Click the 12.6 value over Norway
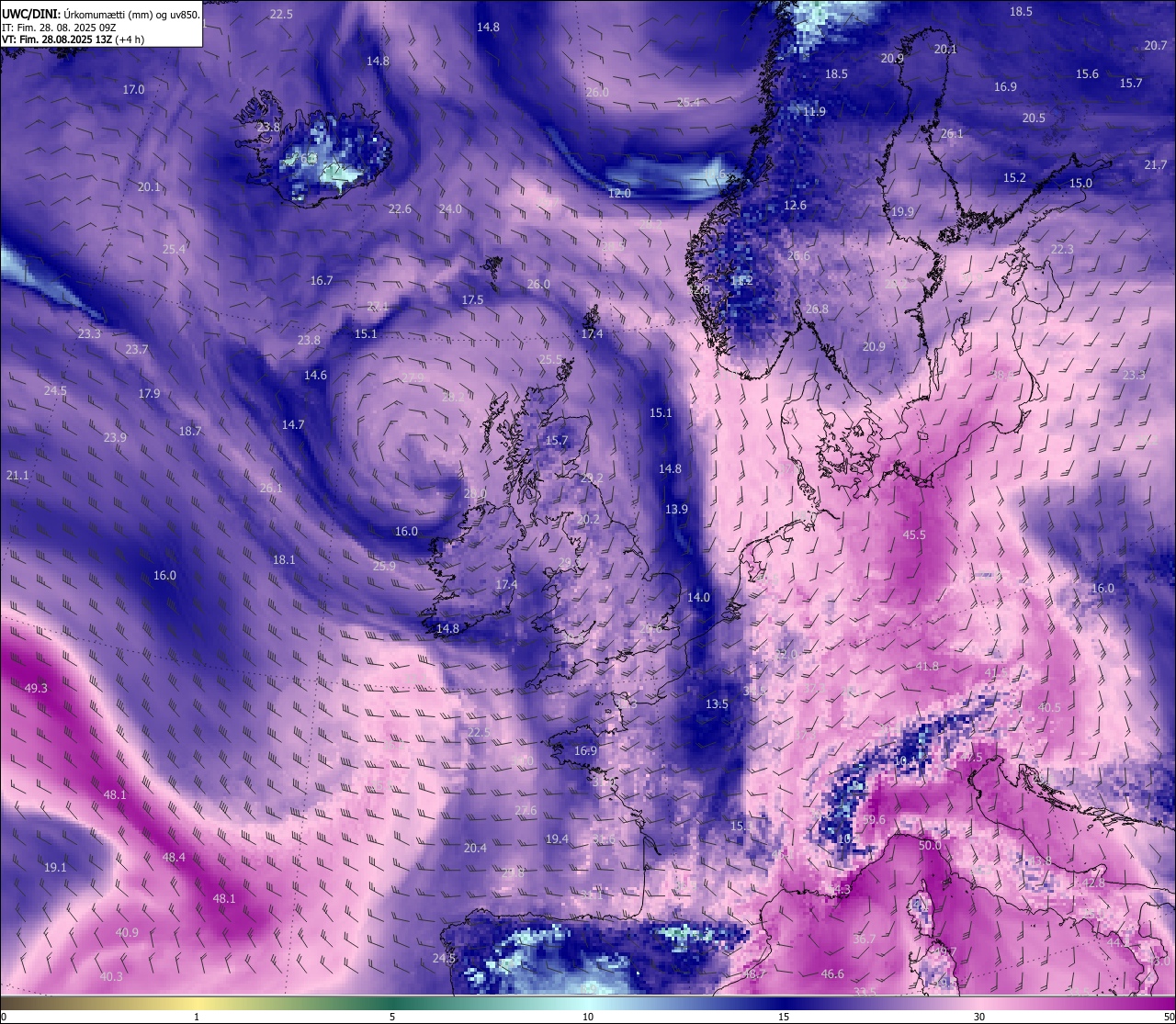 tap(795, 205)
